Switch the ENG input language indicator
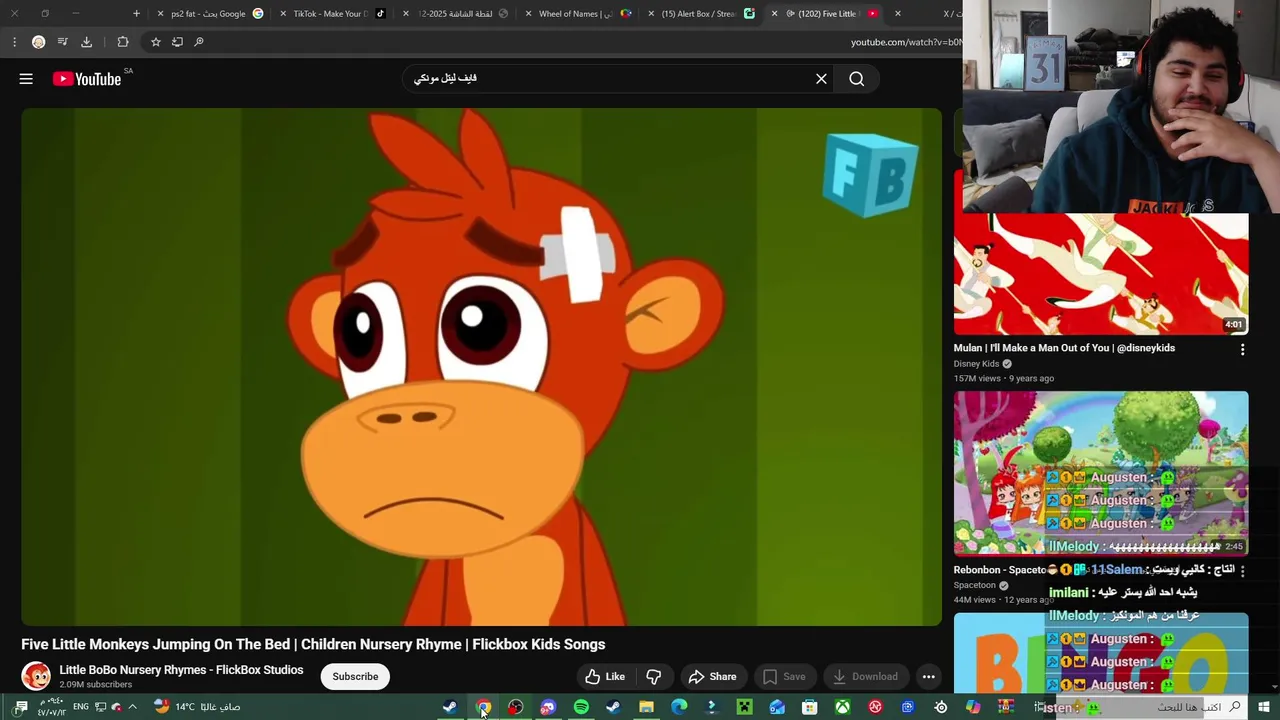 [x=81, y=707]
